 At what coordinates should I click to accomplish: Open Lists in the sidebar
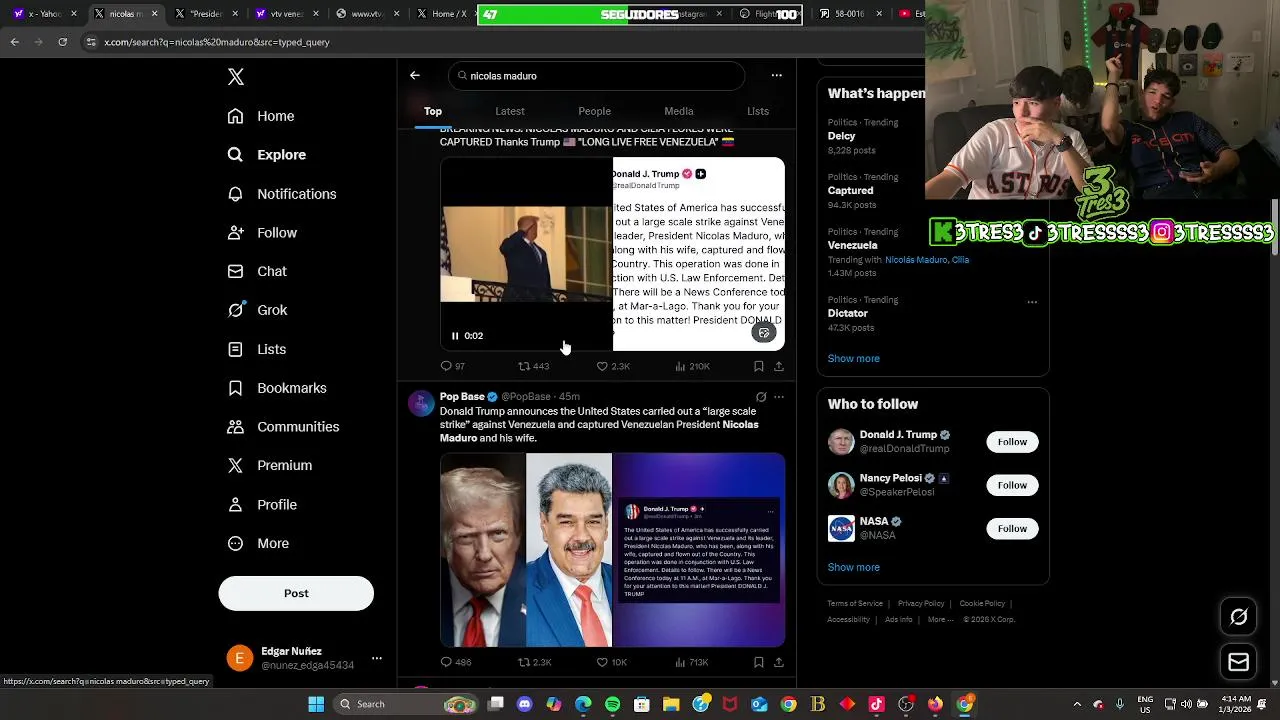tap(257, 349)
